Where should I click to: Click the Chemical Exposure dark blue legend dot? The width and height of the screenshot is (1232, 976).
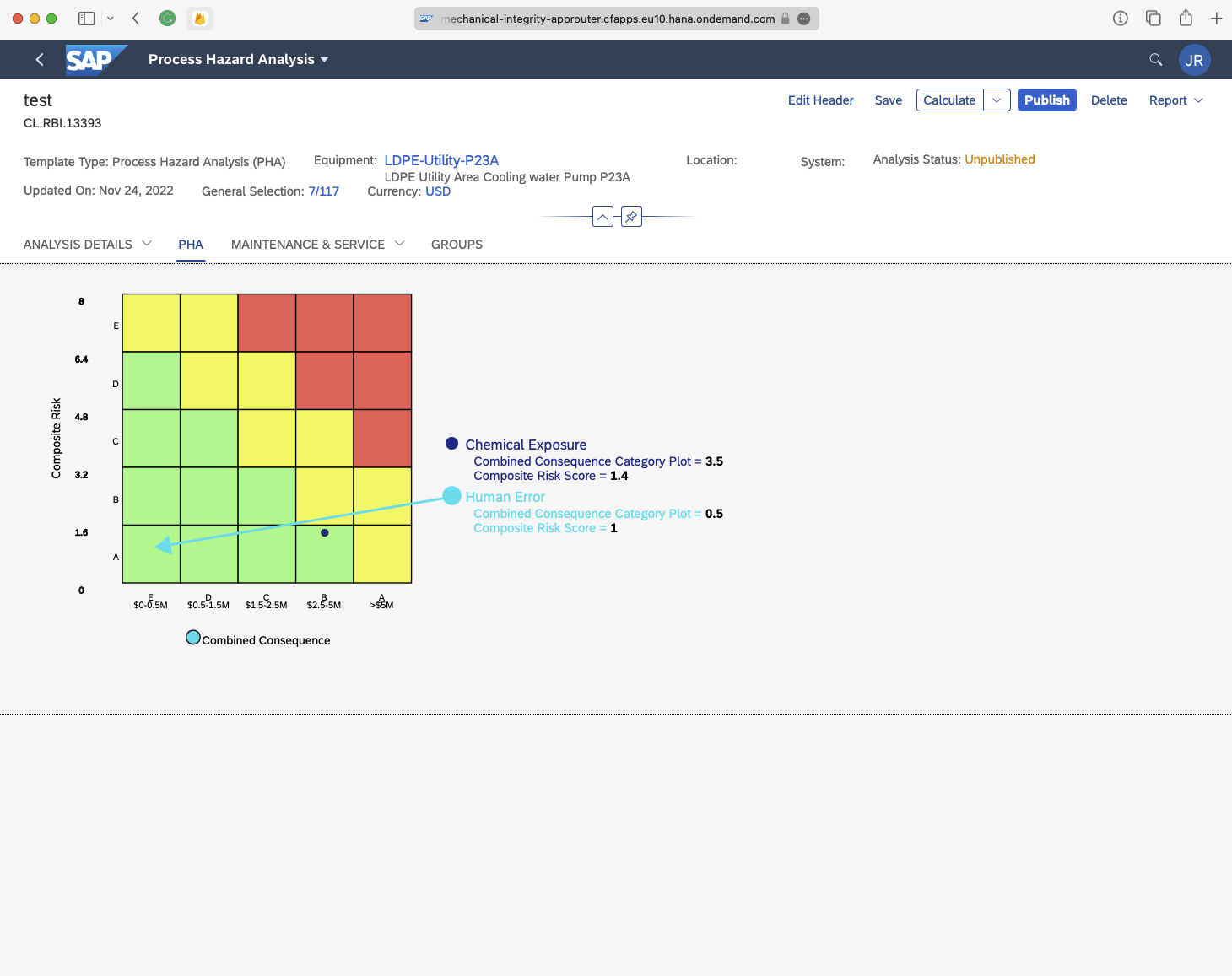452,444
